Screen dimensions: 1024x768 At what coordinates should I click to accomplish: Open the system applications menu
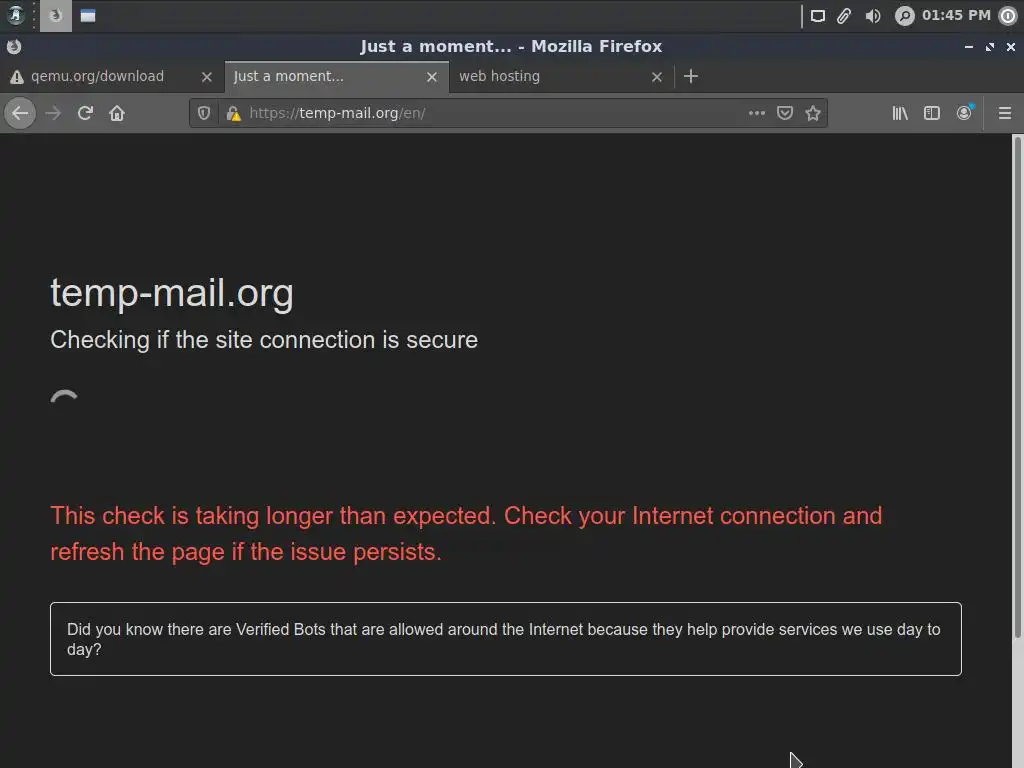pyautogui.click(x=15, y=15)
